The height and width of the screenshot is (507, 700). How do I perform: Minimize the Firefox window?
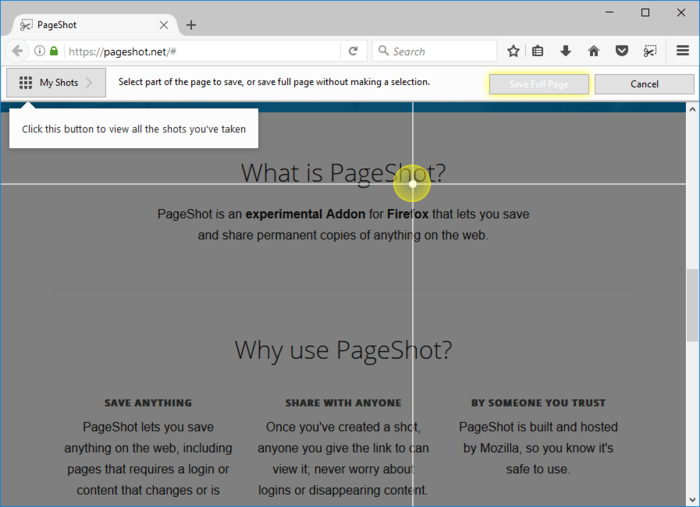[x=610, y=12]
